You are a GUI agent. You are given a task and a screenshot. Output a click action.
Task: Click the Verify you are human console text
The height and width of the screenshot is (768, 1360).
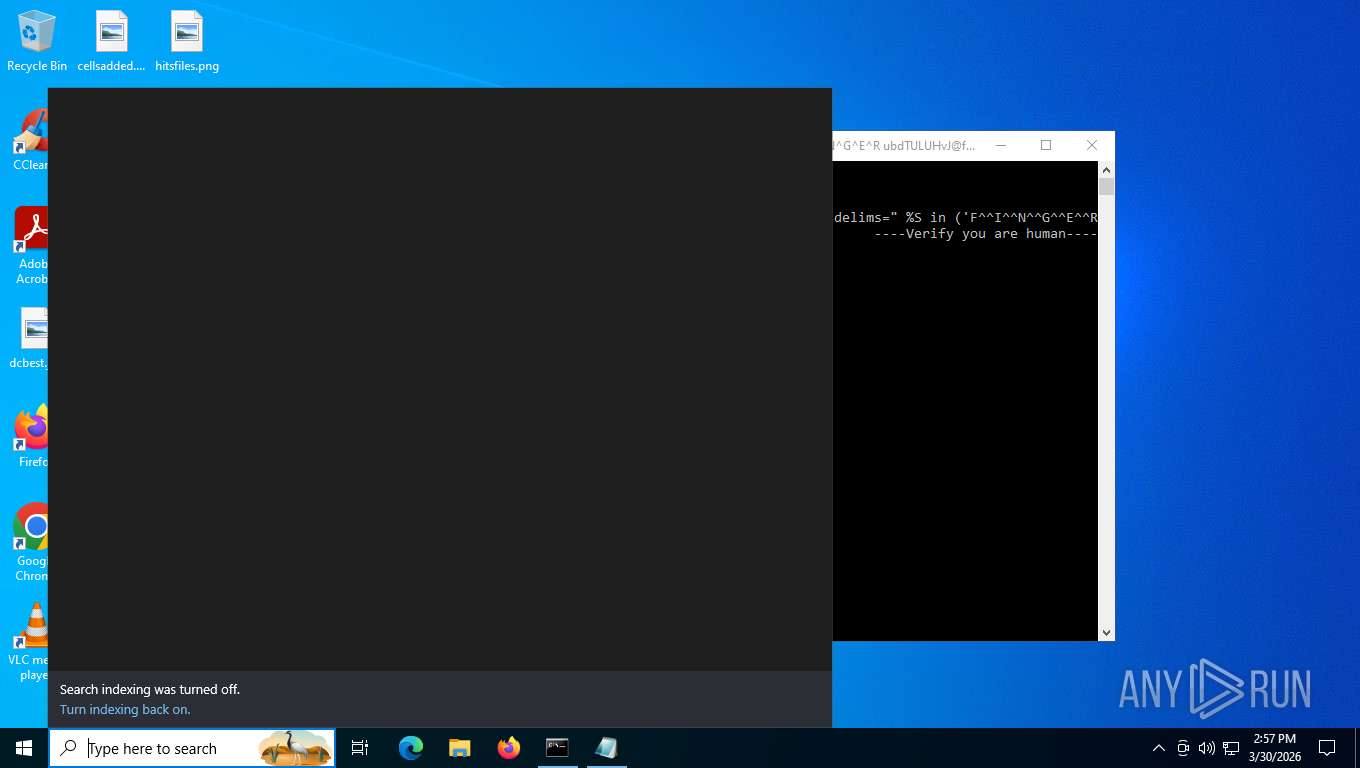(986, 234)
